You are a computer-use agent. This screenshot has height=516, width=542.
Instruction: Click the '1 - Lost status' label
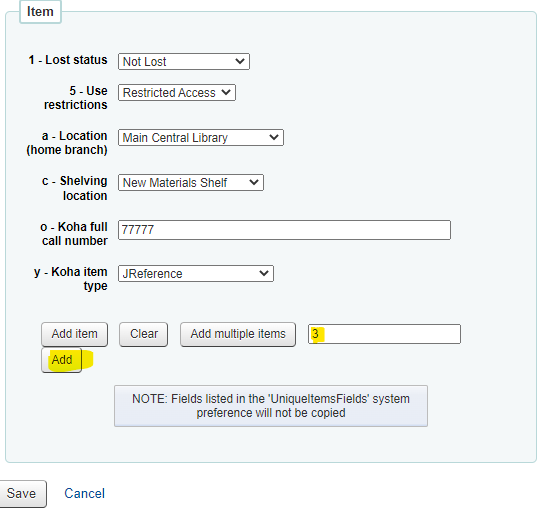[x=68, y=60]
